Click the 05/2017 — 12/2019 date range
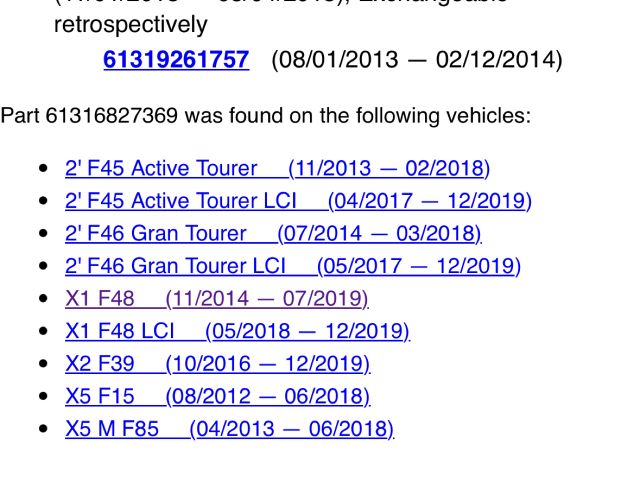The height and width of the screenshot is (480, 640). point(418,267)
